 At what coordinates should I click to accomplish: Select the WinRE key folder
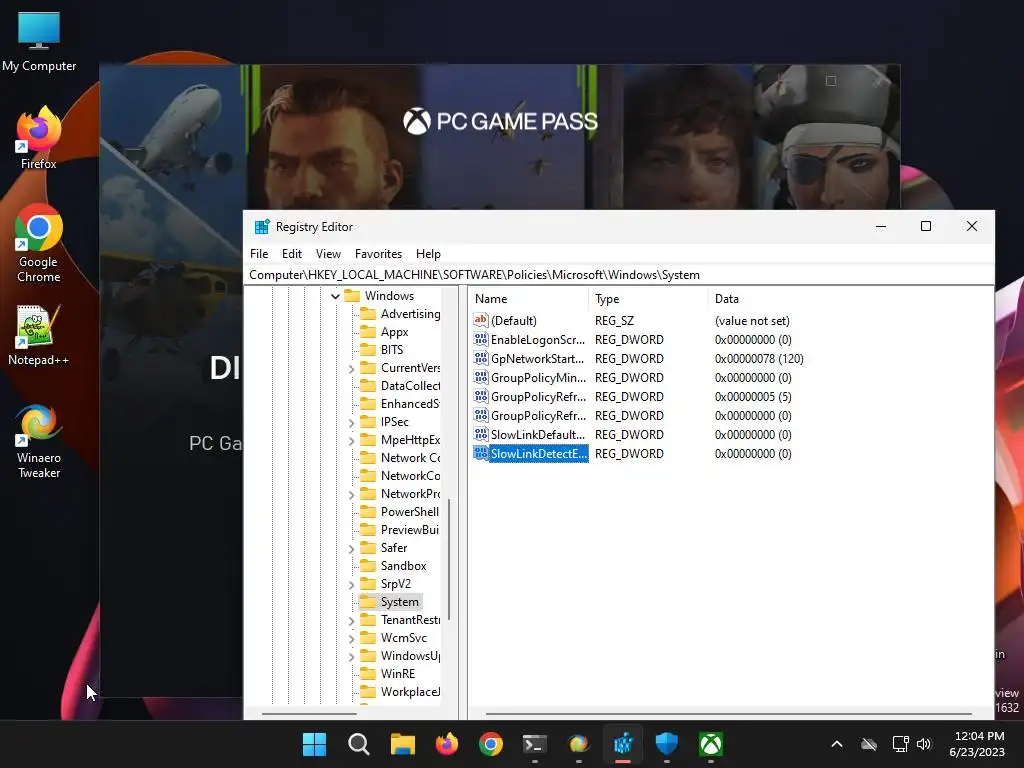pyautogui.click(x=388, y=674)
